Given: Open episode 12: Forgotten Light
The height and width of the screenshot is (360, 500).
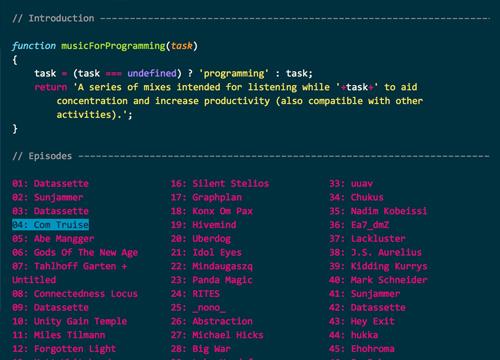Looking at the screenshot, I should coord(64,349).
